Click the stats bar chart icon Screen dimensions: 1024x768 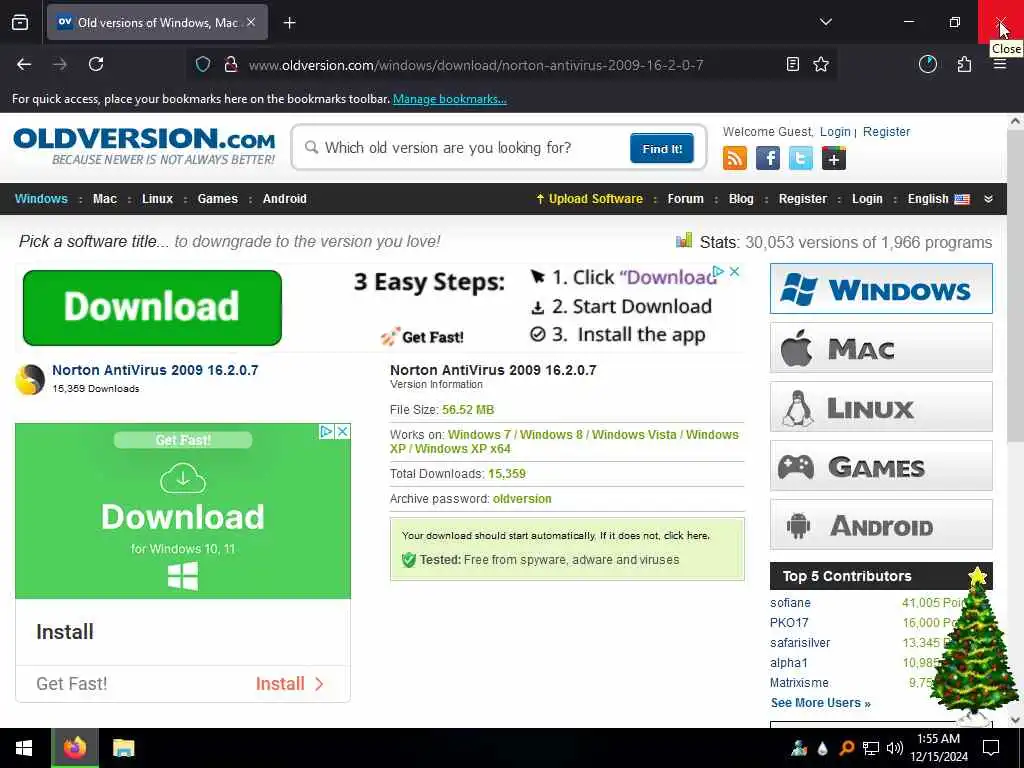coord(684,240)
